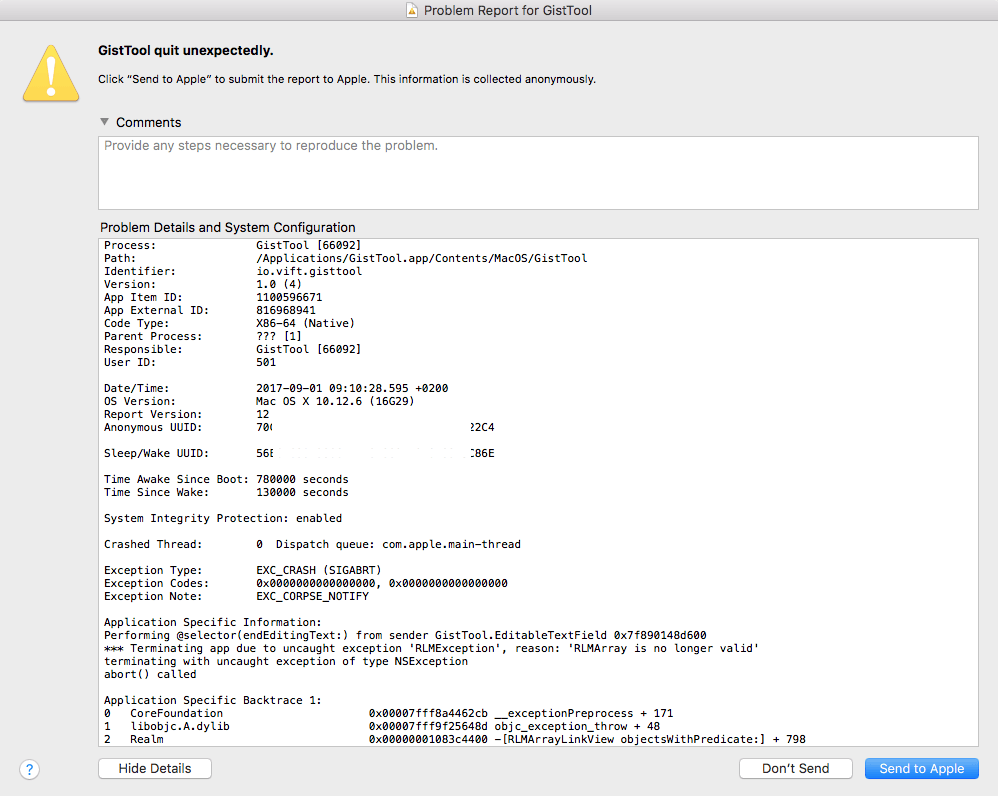Image resolution: width=998 pixels, height=796 pixels.
Task: Click the Date/Time value '2017-09-01 09:10:28.595 +0200'
Action: 352,388
